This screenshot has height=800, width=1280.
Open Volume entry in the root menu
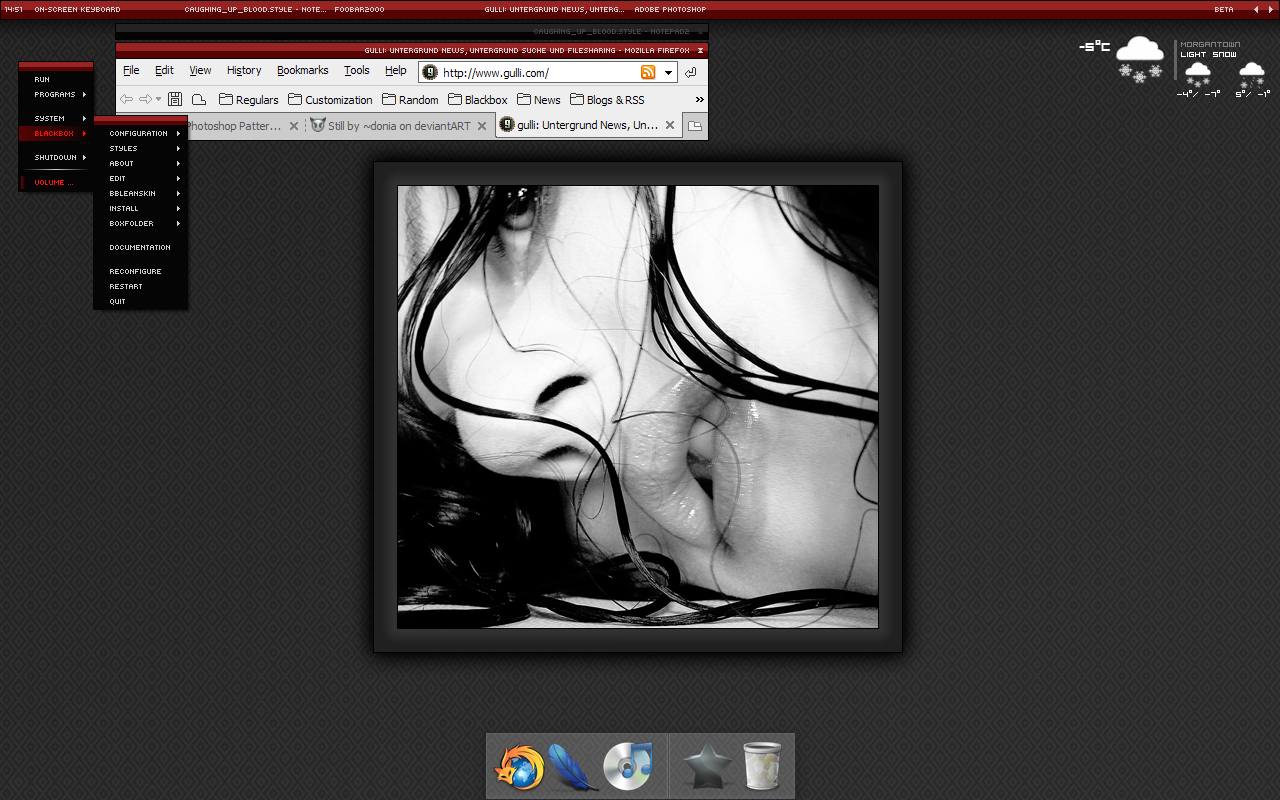pyautogui.click(x=56, y=182)
